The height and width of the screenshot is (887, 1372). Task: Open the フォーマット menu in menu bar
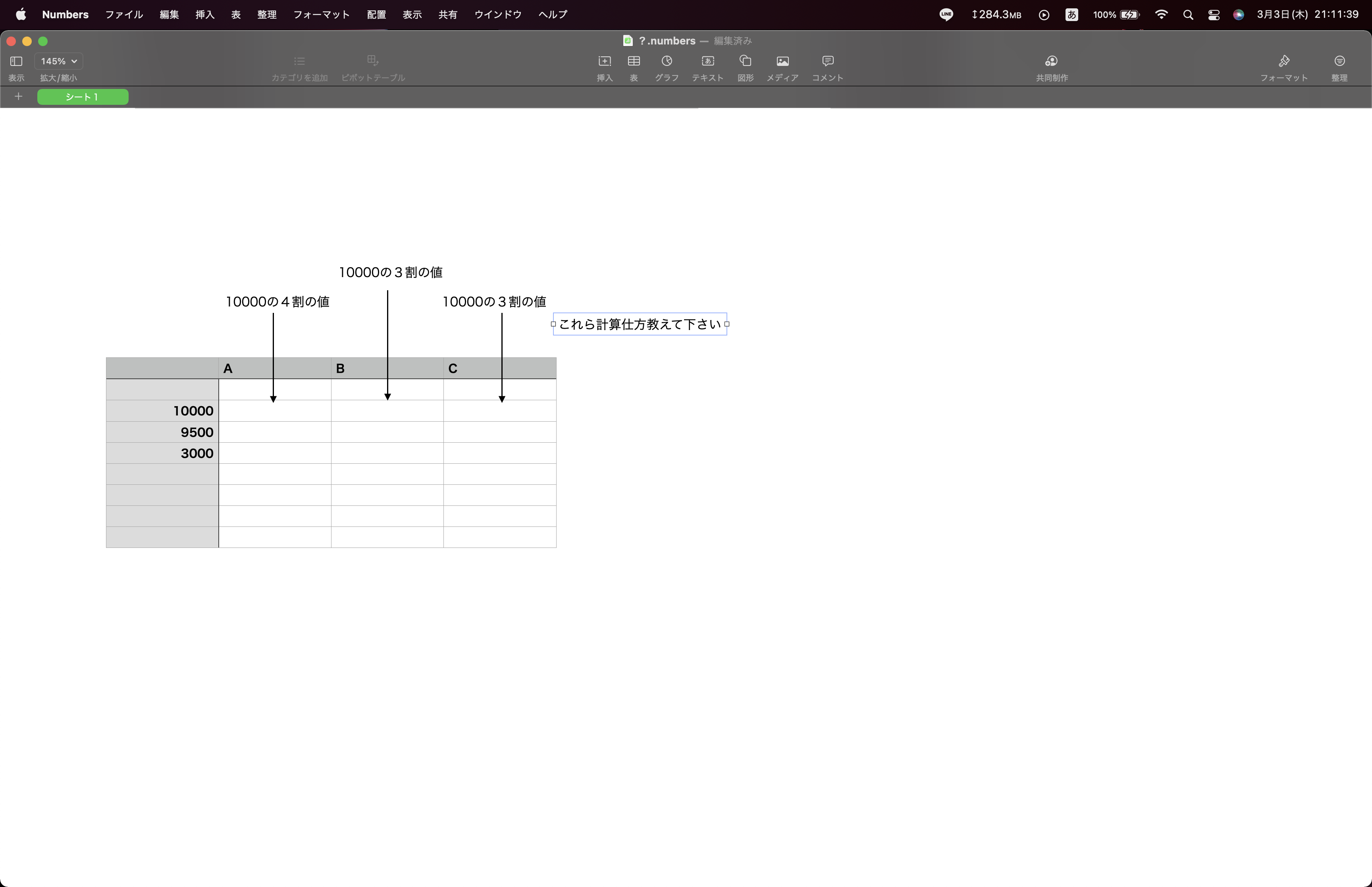pos(321,14)
